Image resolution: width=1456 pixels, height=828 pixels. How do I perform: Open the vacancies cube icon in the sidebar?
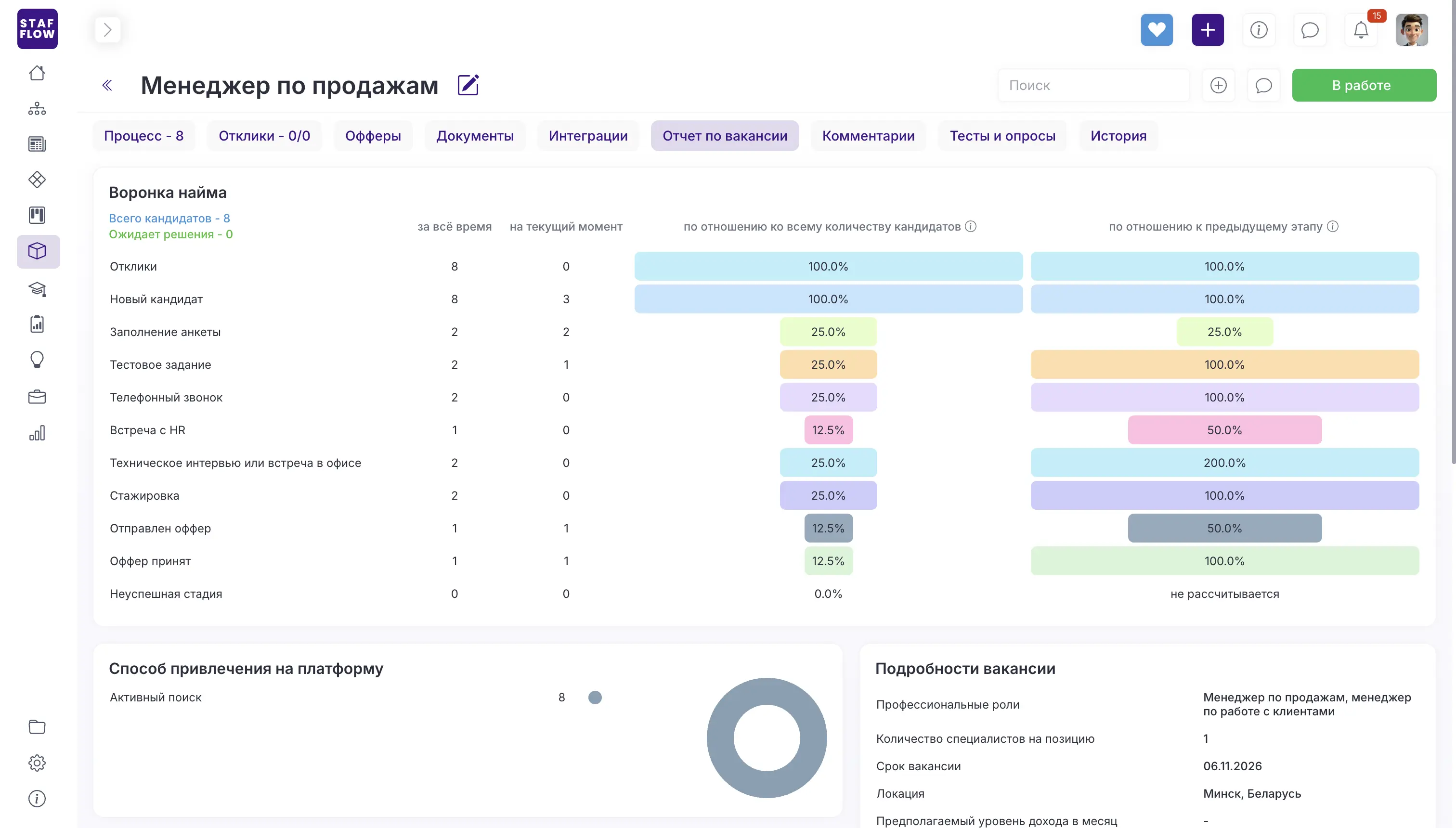pyautogui.click(x=38, y=251)
